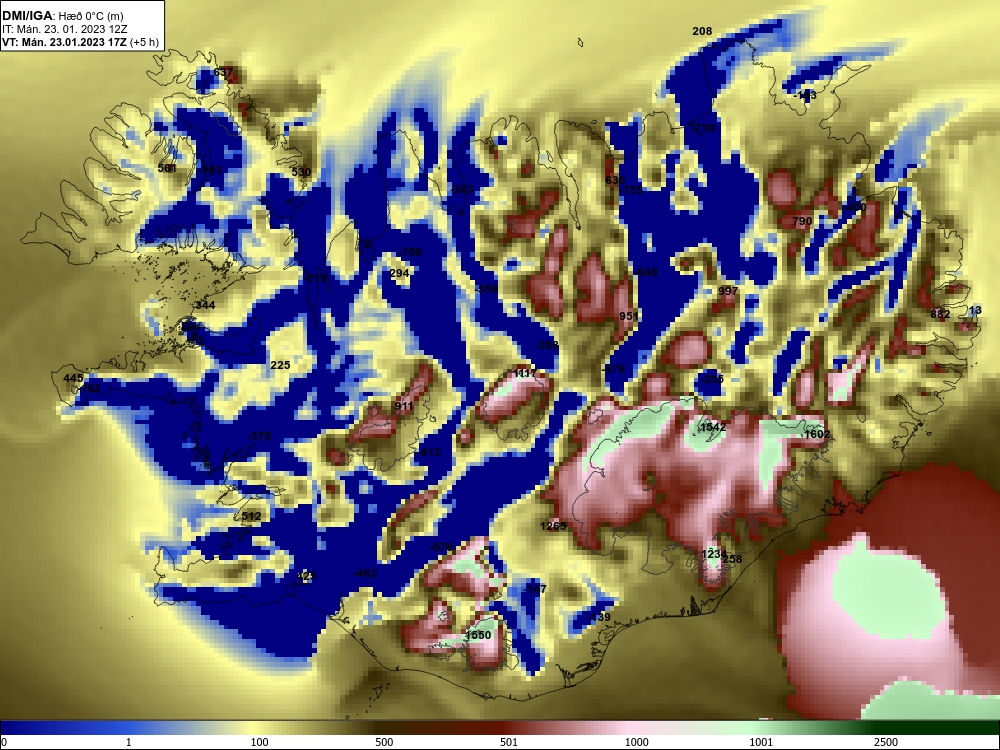Screen dimensions: 1000x750
Task: Click the 1117 height label
Action: click(525, 373)
